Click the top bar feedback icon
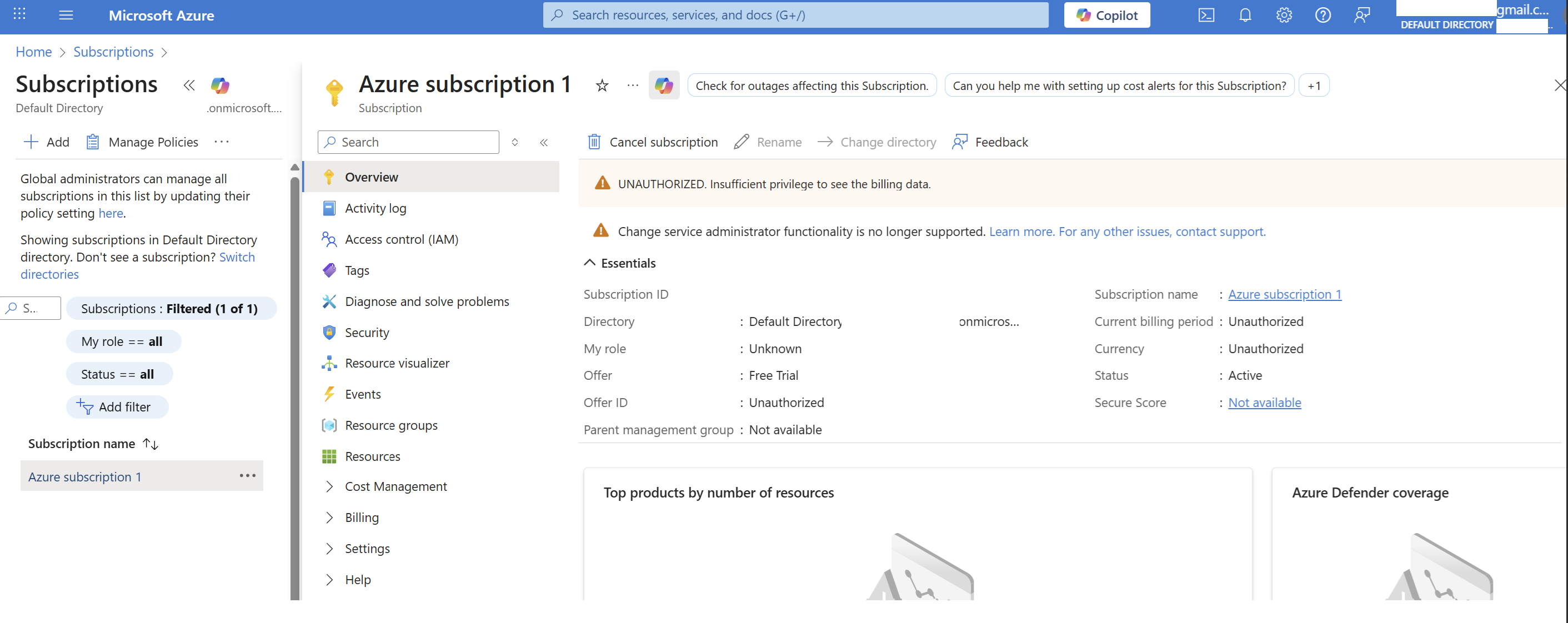 click(1361, 15)
